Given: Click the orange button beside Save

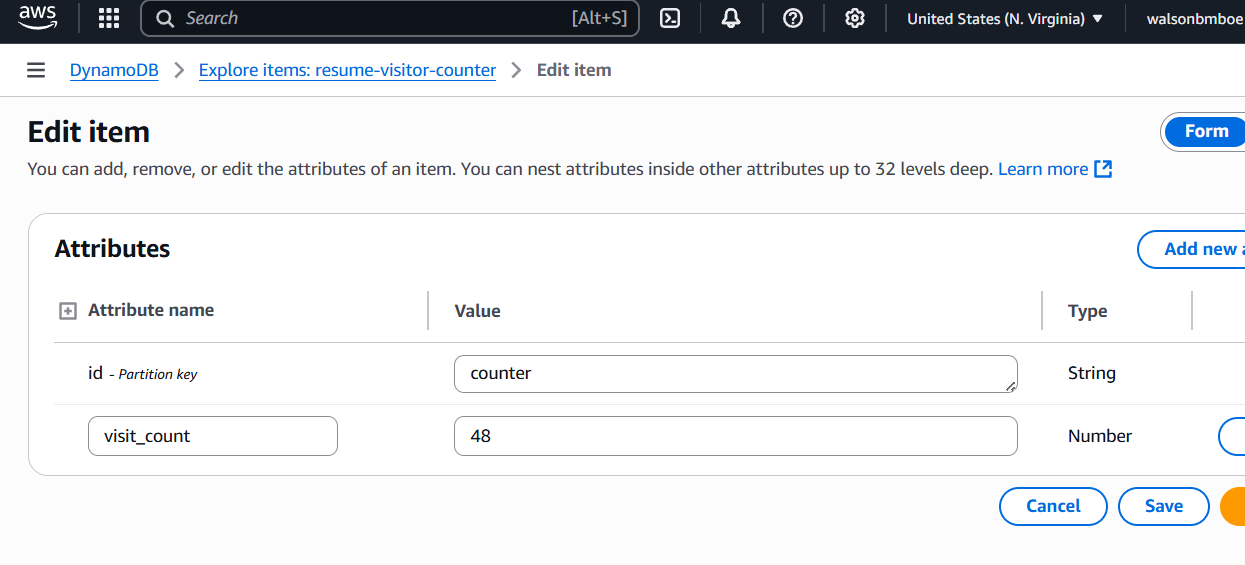Looking at the screenshot, I should (1233, 506).
